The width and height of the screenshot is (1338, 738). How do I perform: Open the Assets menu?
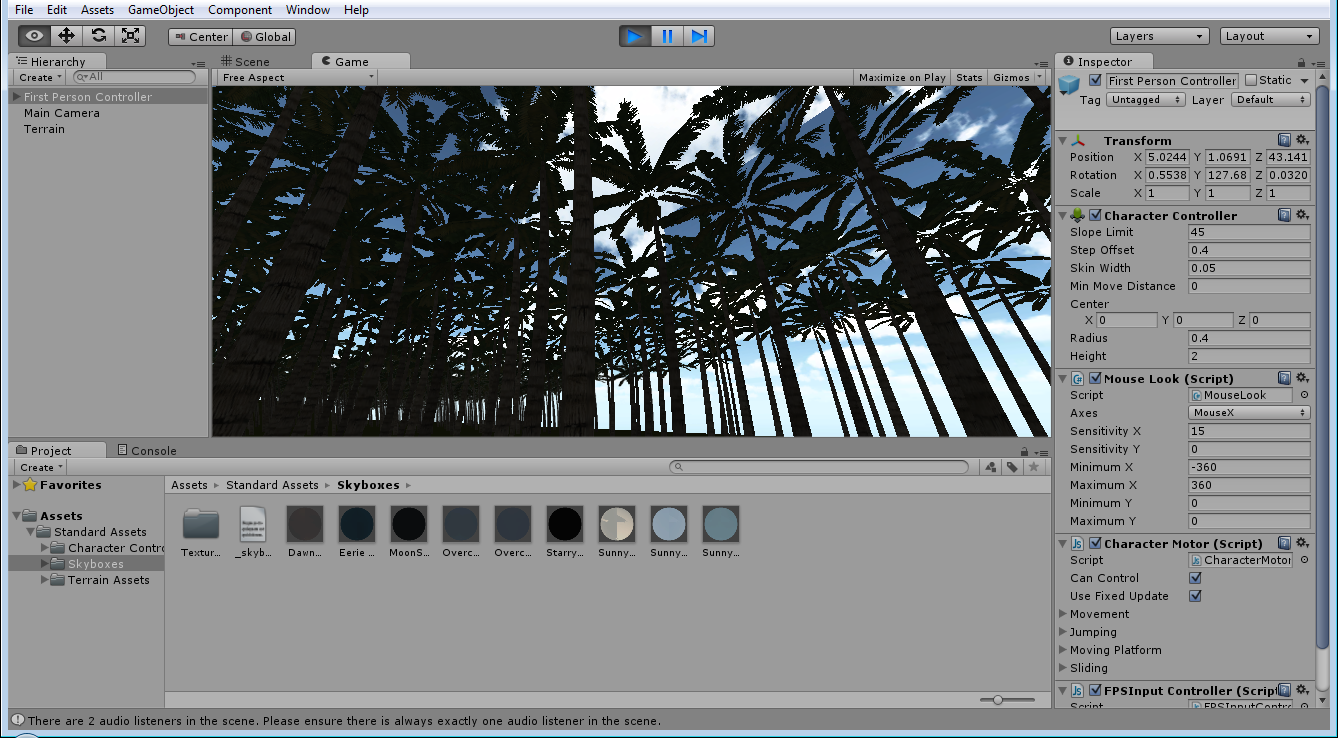[x=97, y=10]
